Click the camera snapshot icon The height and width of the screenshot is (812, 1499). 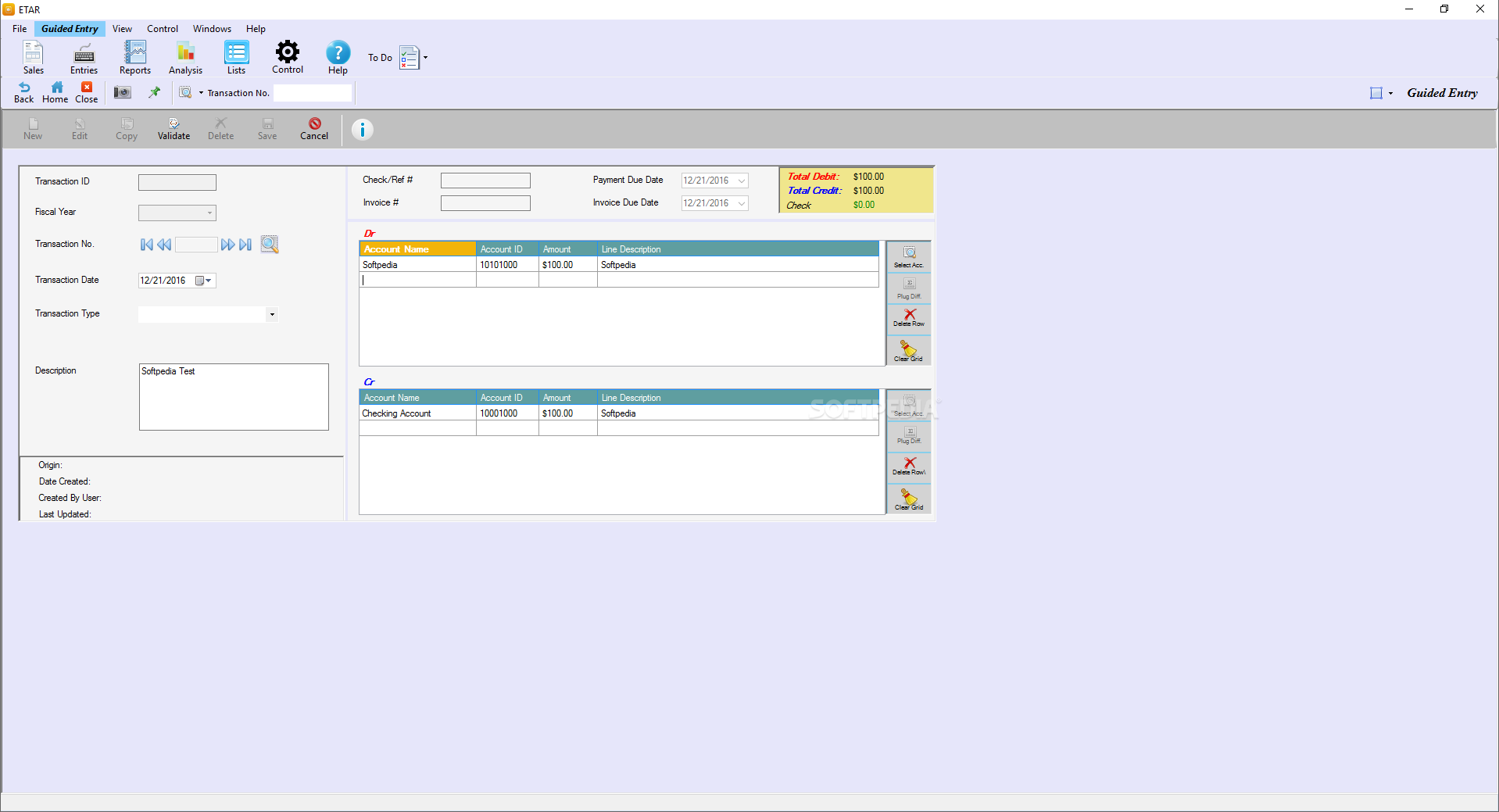point(123,92)
